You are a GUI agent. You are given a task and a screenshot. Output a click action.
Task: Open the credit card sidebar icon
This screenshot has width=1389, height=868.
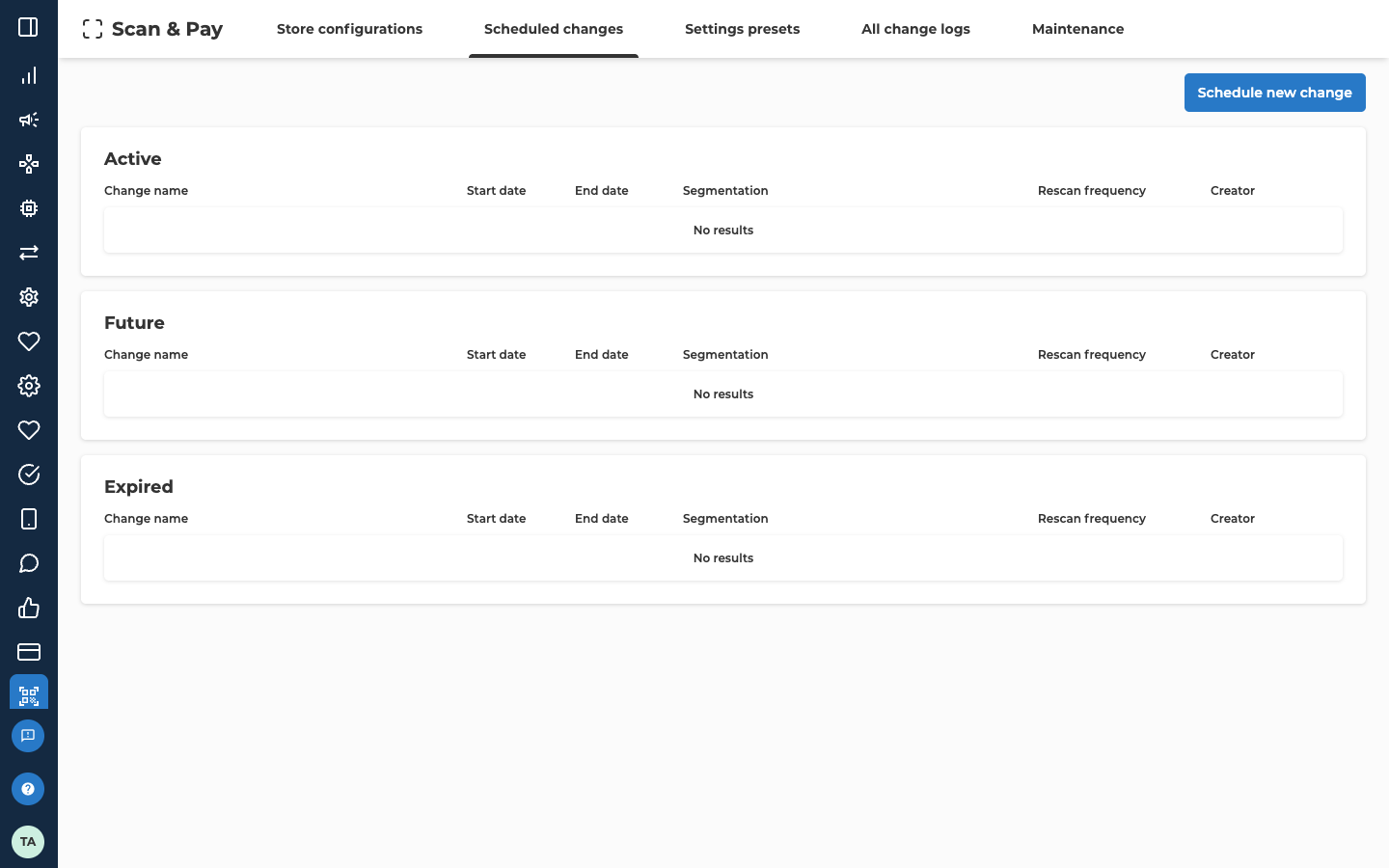(x=29, y=652)
